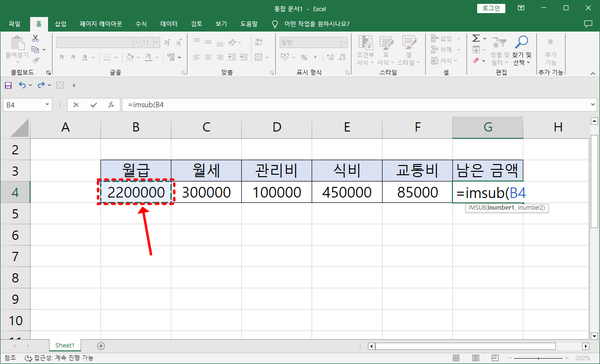
Task: Click the accessibility status (접근성: 계속 진행 가능)
Action: (x=59, y=358)
